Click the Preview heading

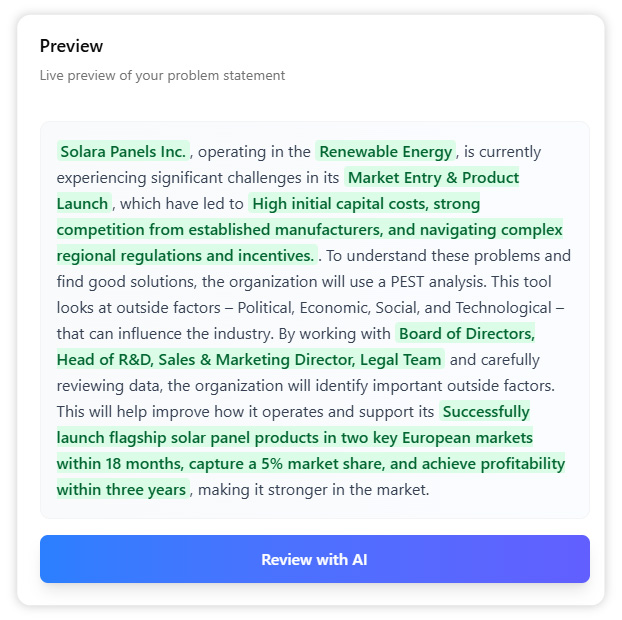(71, 46)
